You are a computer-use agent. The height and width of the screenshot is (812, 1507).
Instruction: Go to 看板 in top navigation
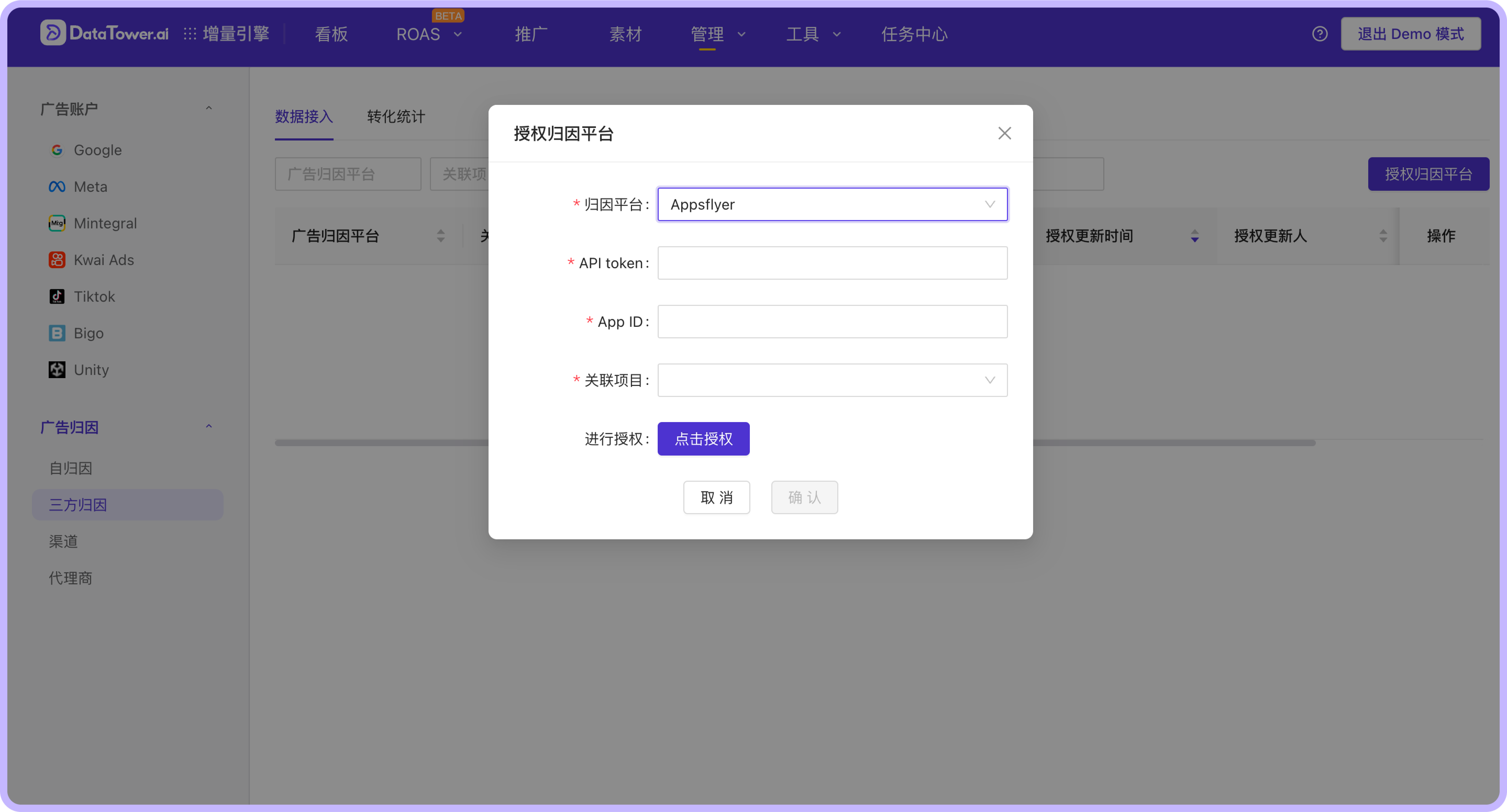coord(331,35)
